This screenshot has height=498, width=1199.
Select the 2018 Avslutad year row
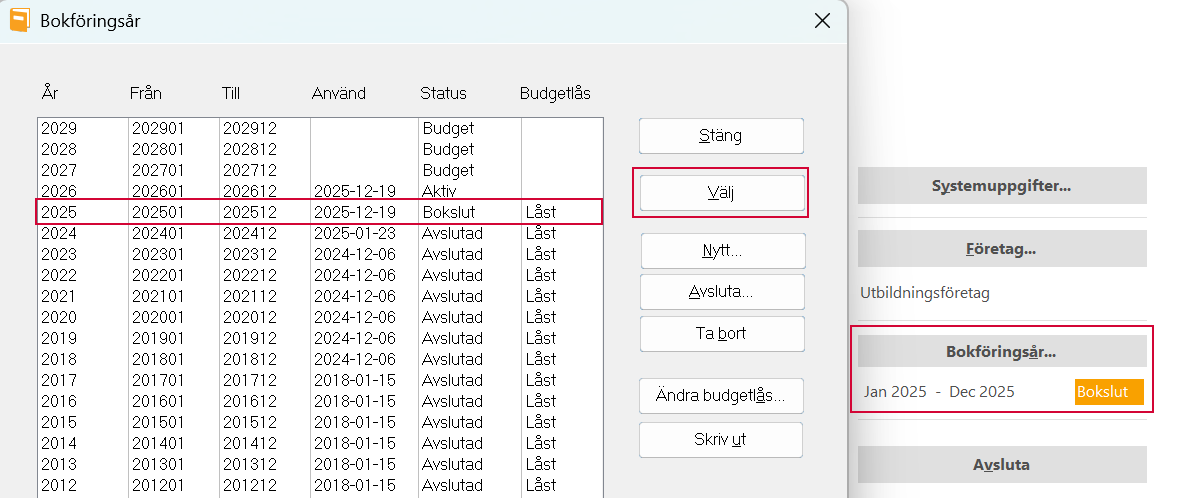(319, 359)
